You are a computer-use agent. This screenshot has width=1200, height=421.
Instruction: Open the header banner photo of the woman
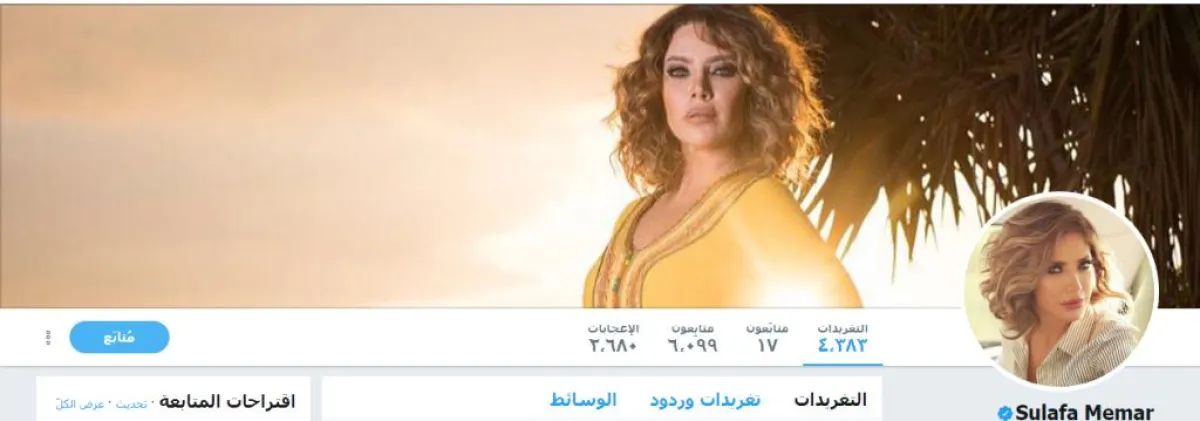(x=600, y=155)
